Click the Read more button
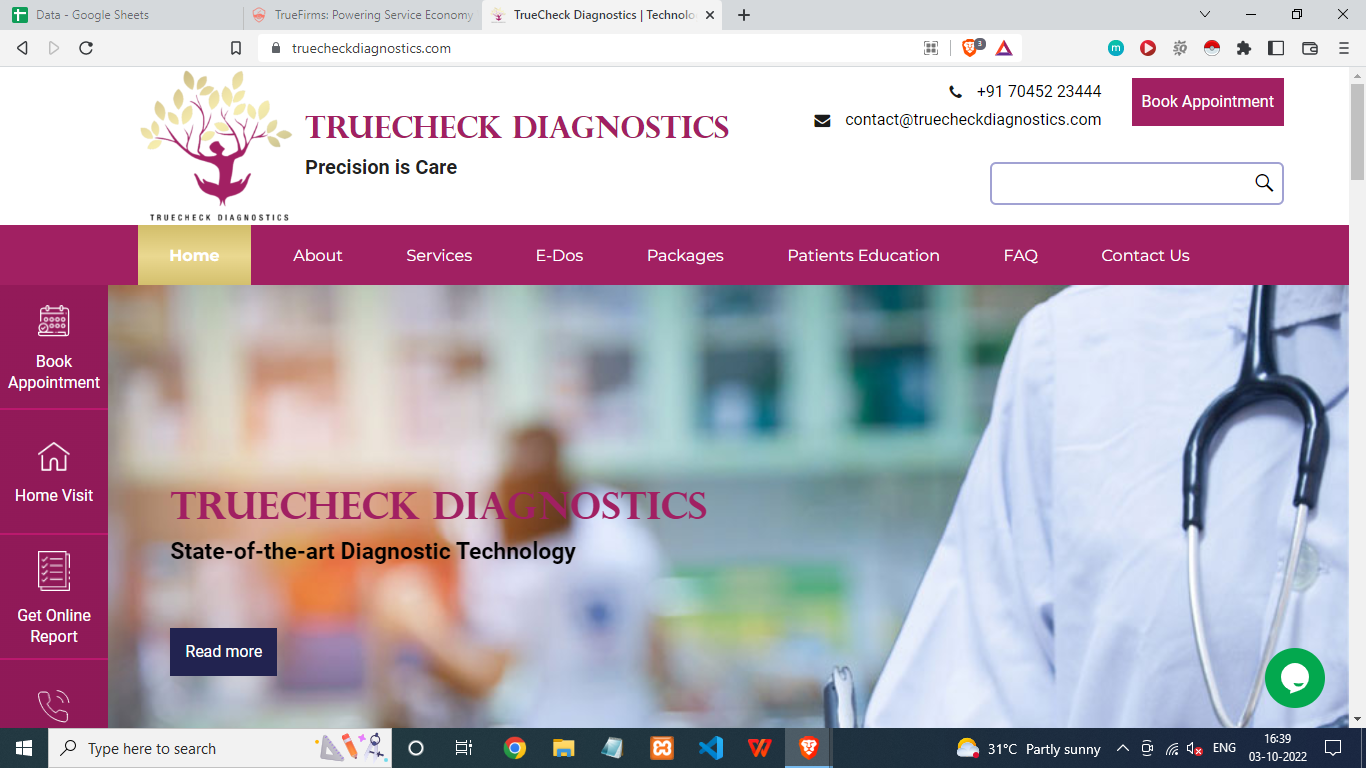Viewport: 1366px width, 768px height. point(223,651)
